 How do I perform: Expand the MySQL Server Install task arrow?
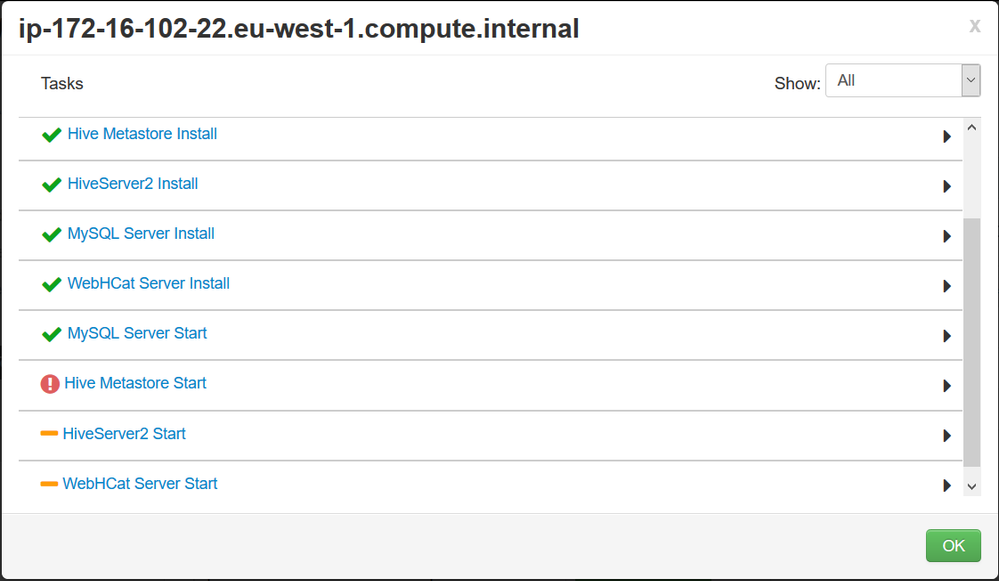coord(946,236)
